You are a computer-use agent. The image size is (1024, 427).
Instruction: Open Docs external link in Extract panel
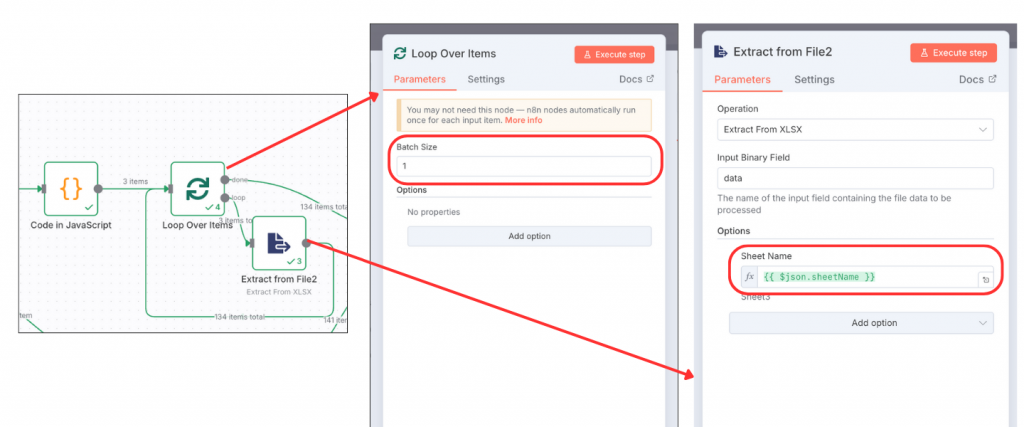coord(978,79)
